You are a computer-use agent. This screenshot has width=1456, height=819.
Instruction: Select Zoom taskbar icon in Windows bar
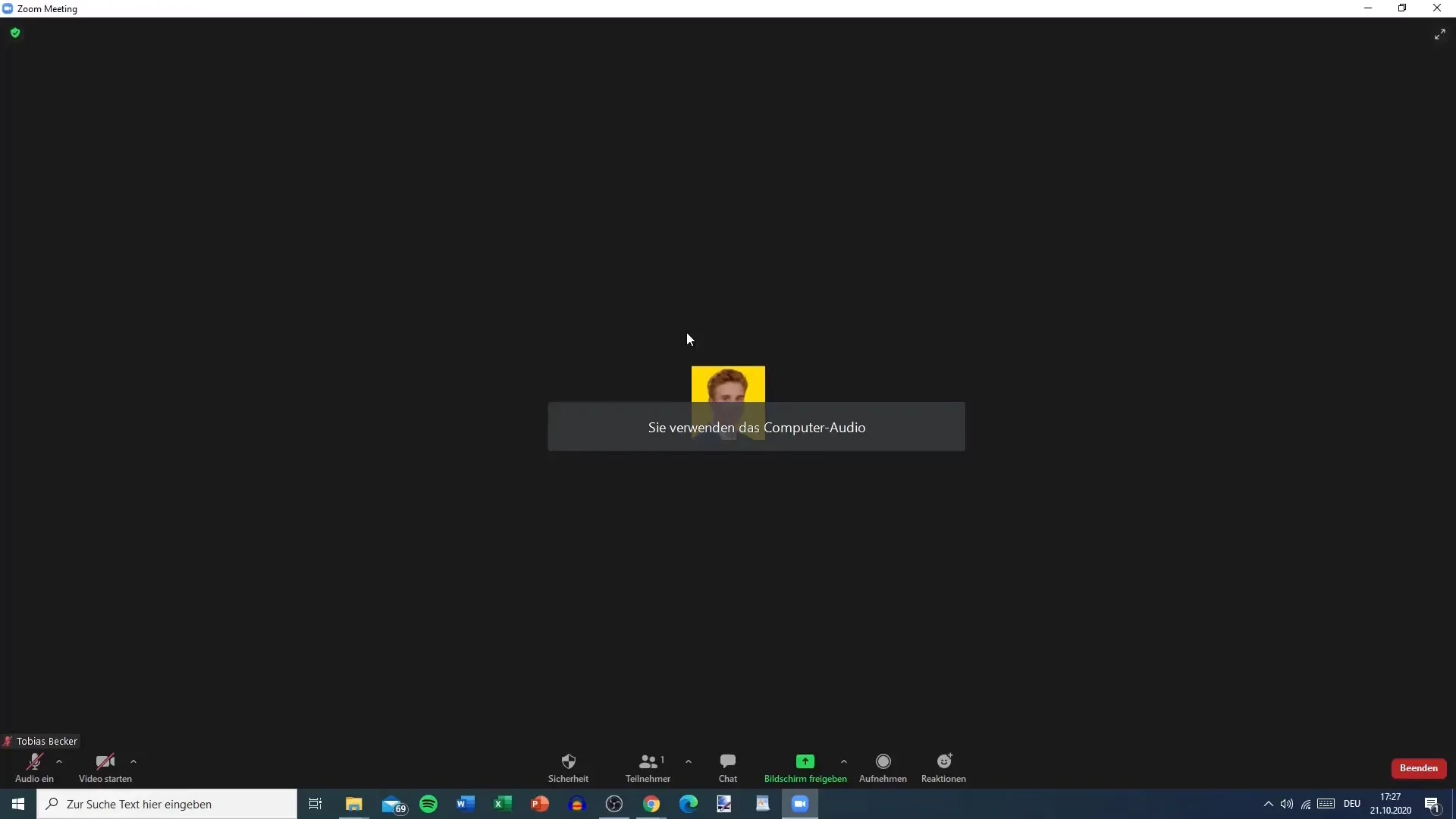[x=799, y=804]
